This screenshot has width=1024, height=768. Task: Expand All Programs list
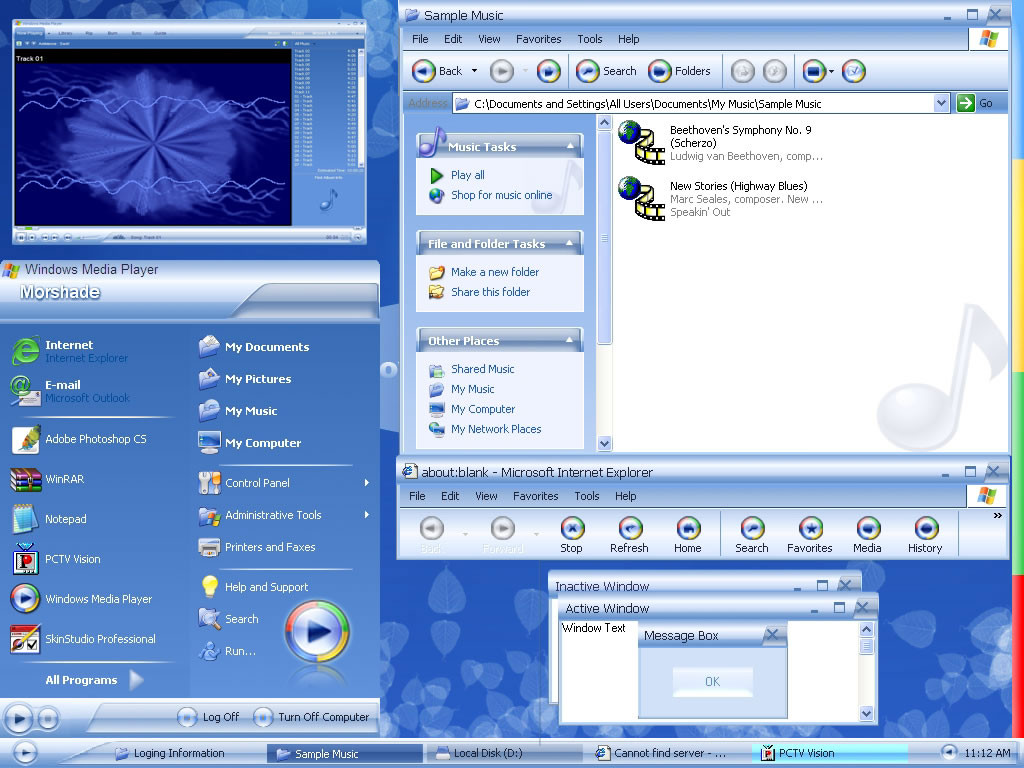click(93, 680)
